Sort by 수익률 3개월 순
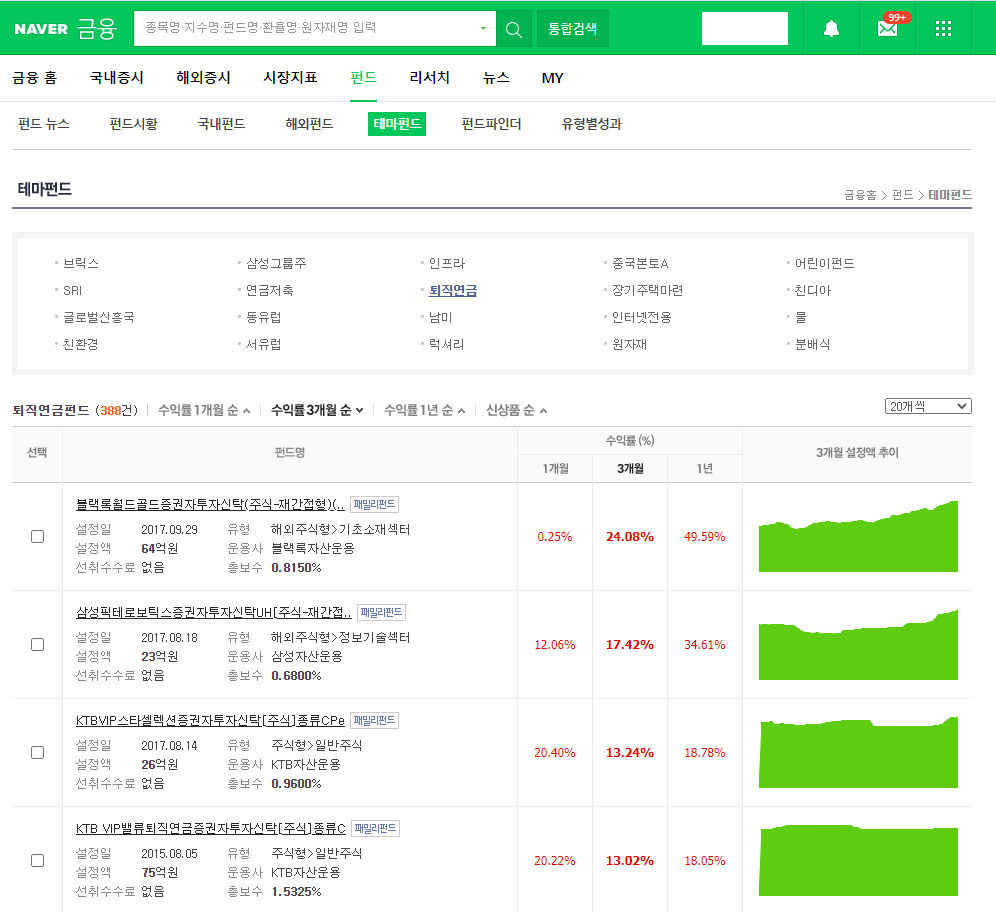Image resolution: width=996 pixels, height=912 pixels. coord(317,410)
